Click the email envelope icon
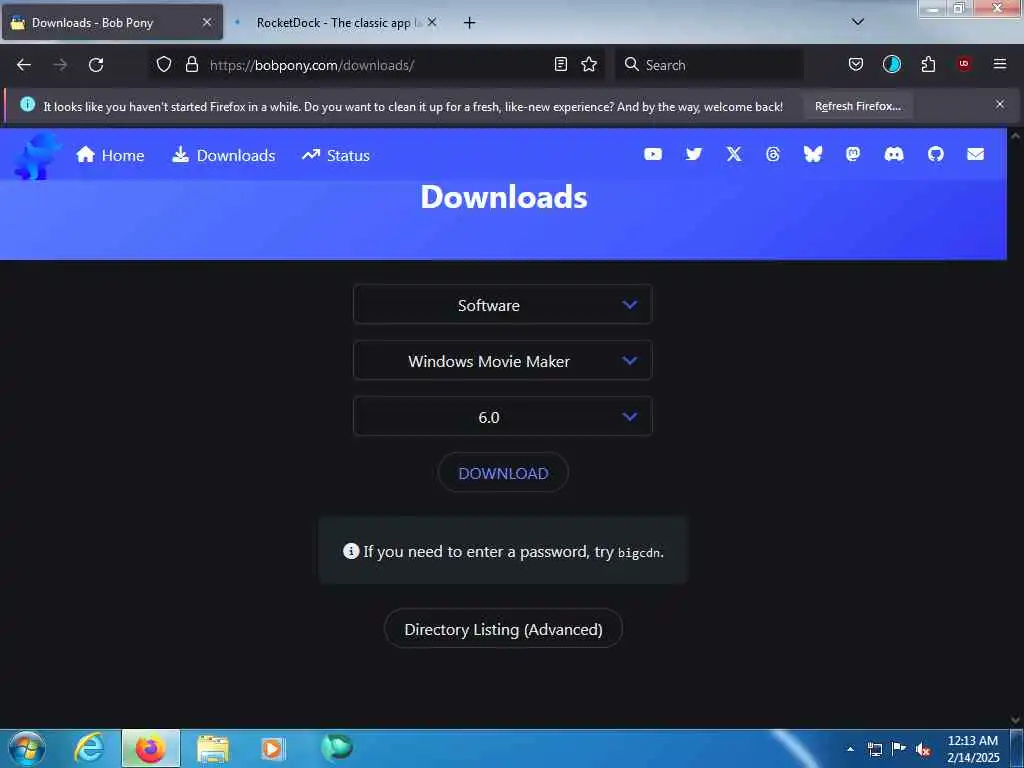 pos(976,154)
